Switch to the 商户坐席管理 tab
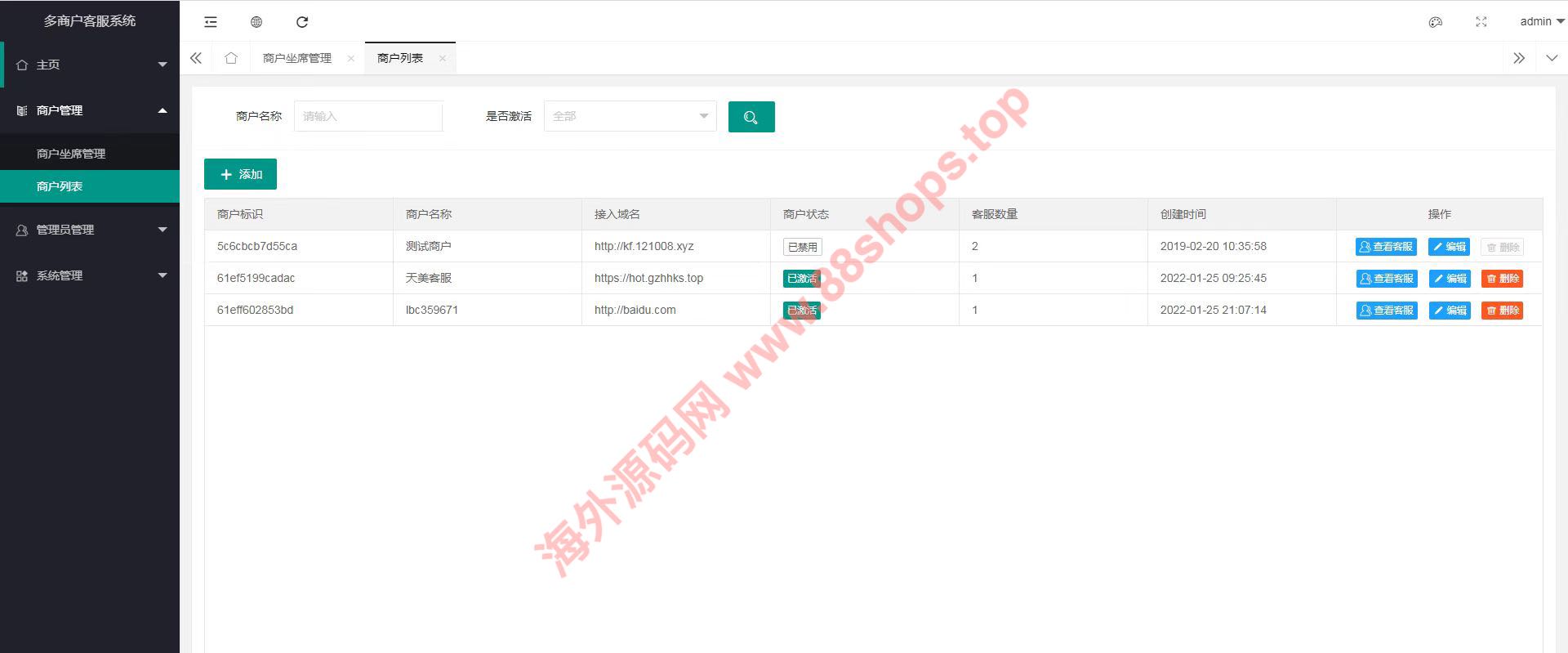This screenshot has width=1568, height=653. (297, 58)
